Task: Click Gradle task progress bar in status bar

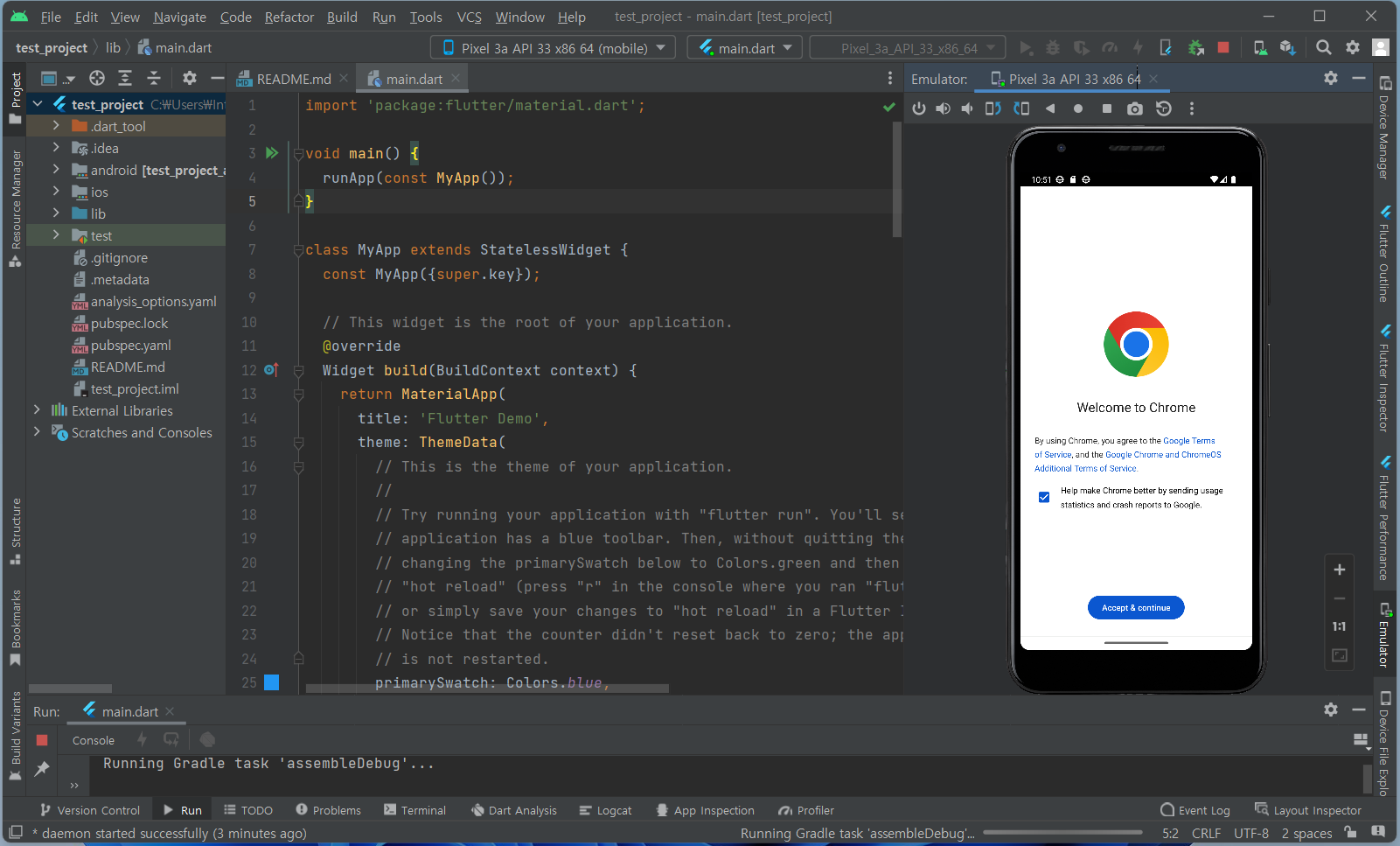Action: (1062, 833)
